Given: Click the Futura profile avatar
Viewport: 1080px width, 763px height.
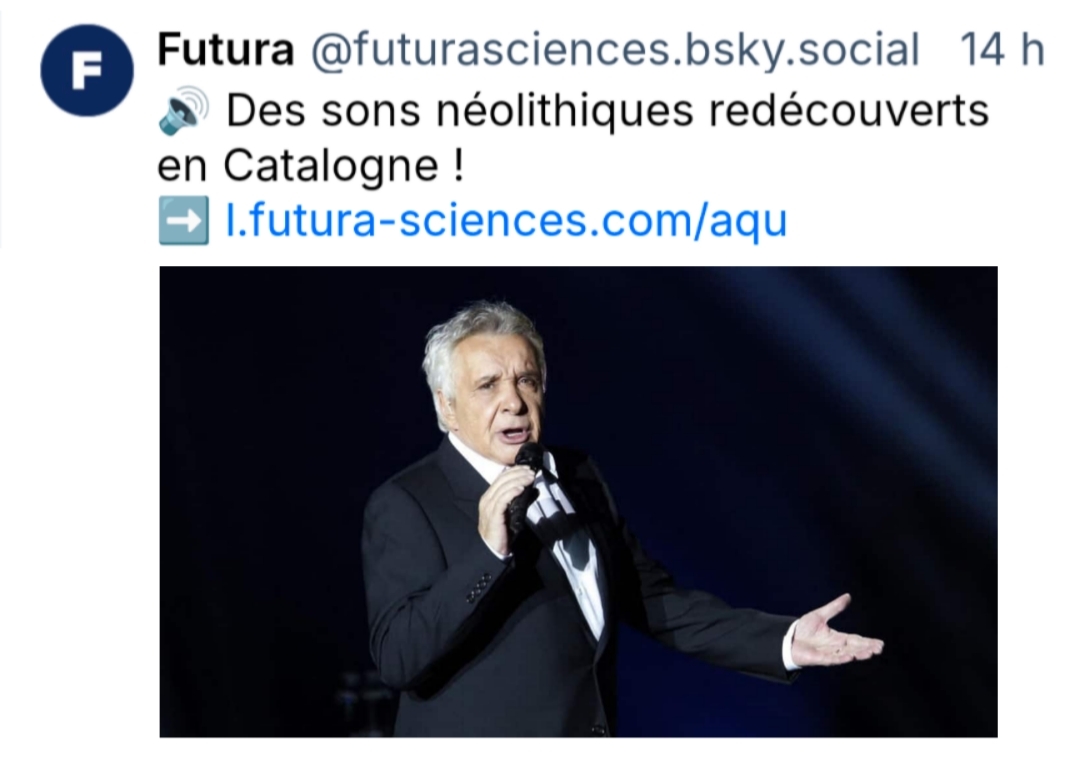Looking at the screenshot, I should [87, 71].
